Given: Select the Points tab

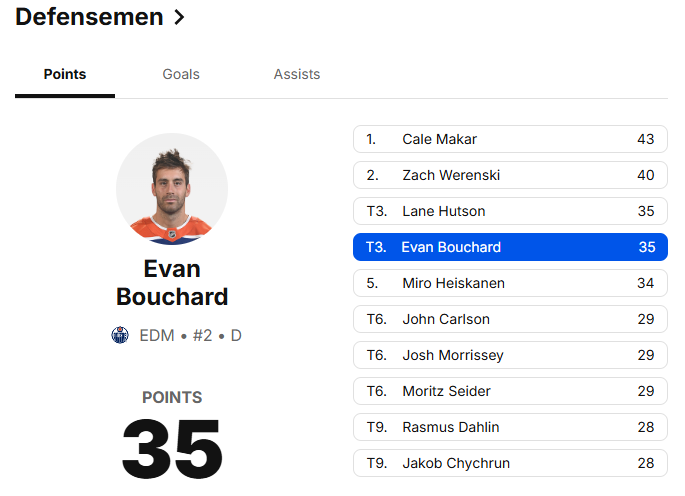Looking at the screenshot, I should (x=65, y=74).
